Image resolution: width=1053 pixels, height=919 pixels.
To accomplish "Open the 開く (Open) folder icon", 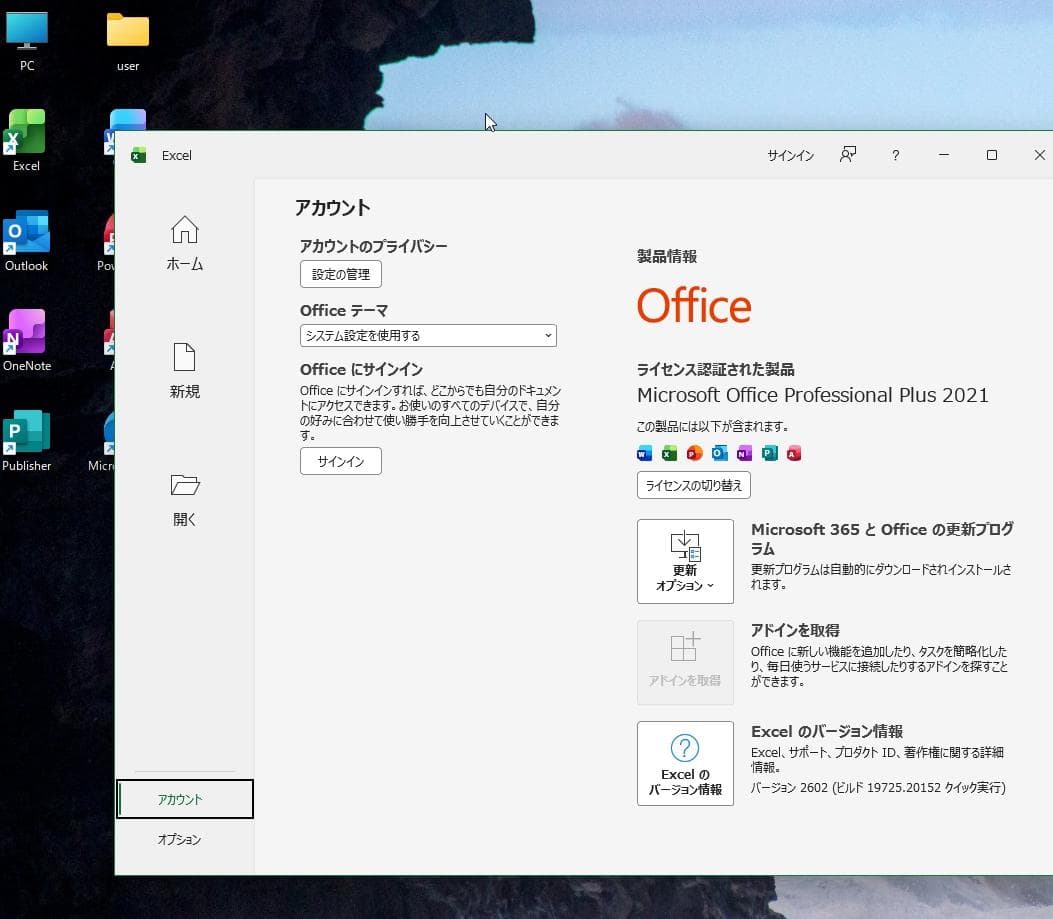I will point(185,484).
